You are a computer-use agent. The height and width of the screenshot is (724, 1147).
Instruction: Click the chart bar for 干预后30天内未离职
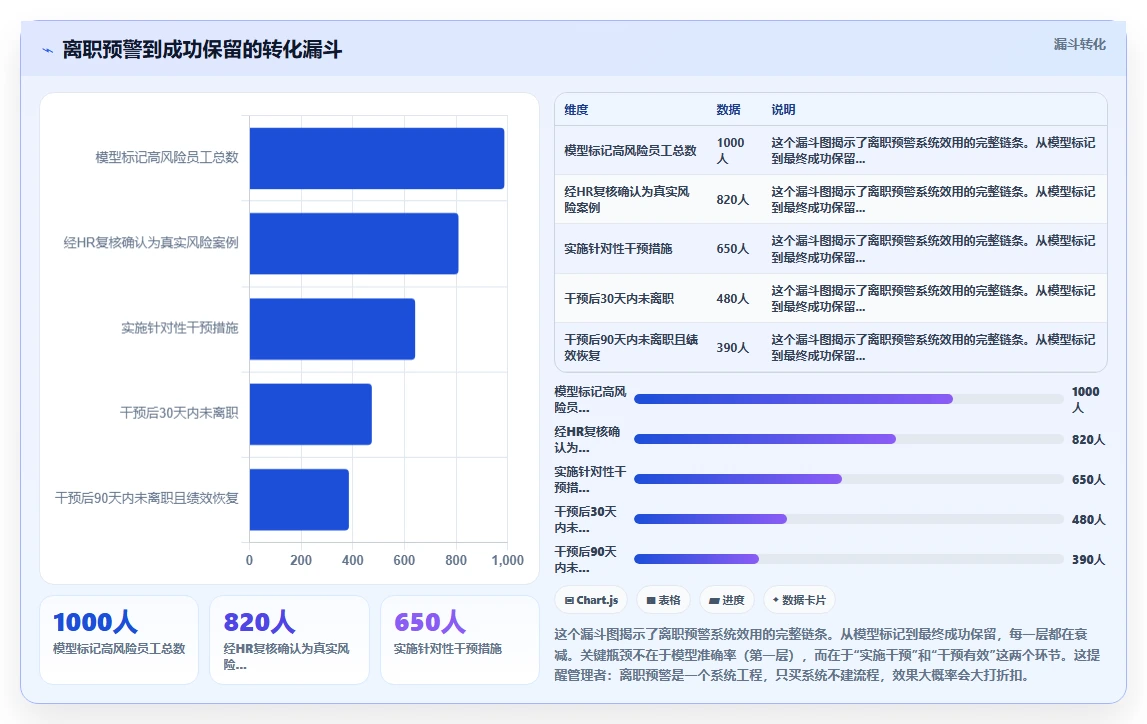pos(310,414)
